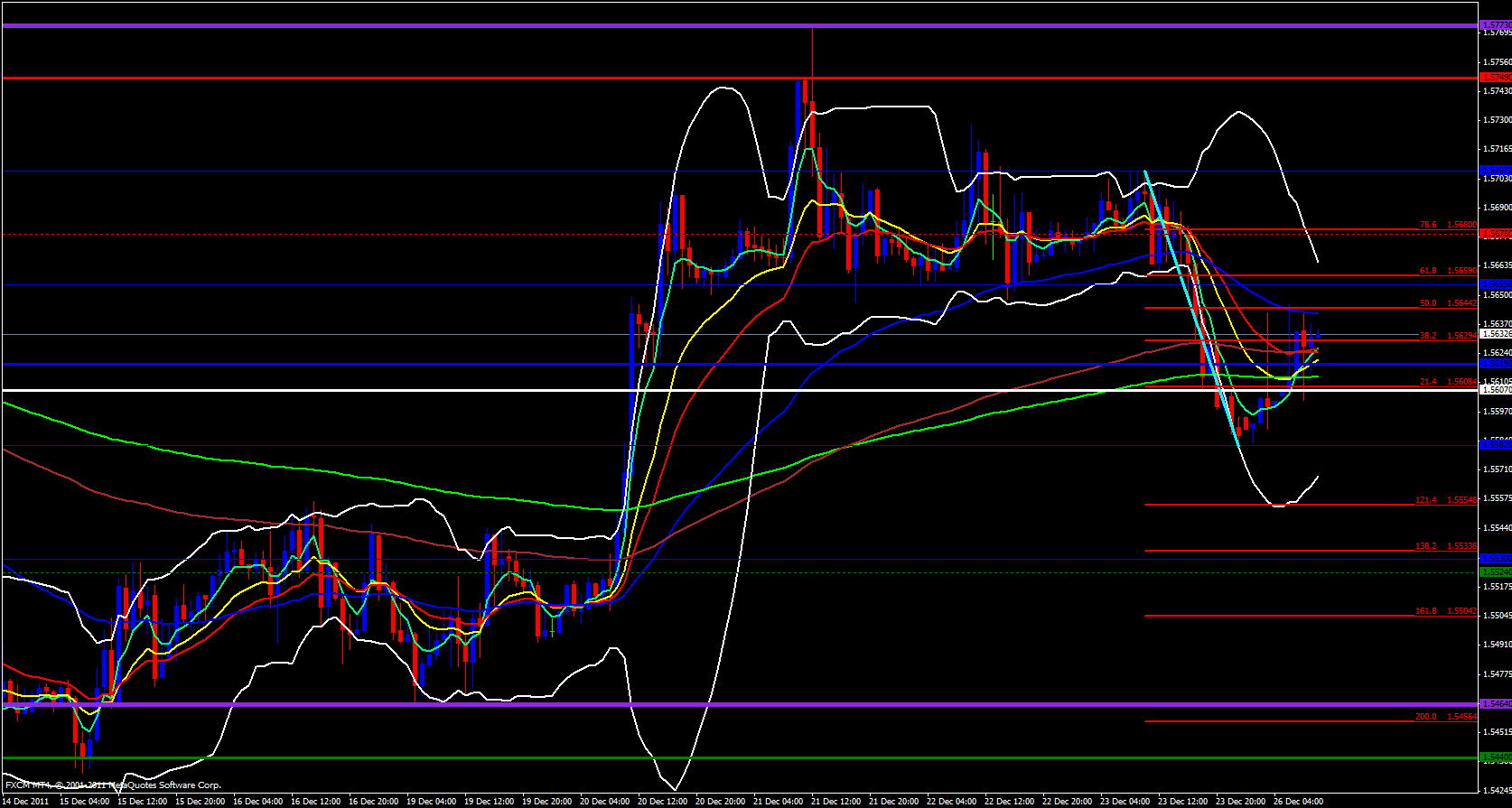Select the Fibonacci 78.6 level label

(x=1448, y=225)
